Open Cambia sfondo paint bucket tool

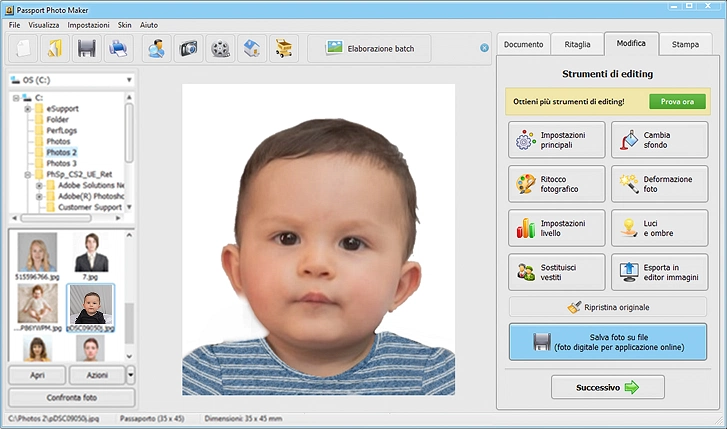pyautogui.click(x=659, y=140)
